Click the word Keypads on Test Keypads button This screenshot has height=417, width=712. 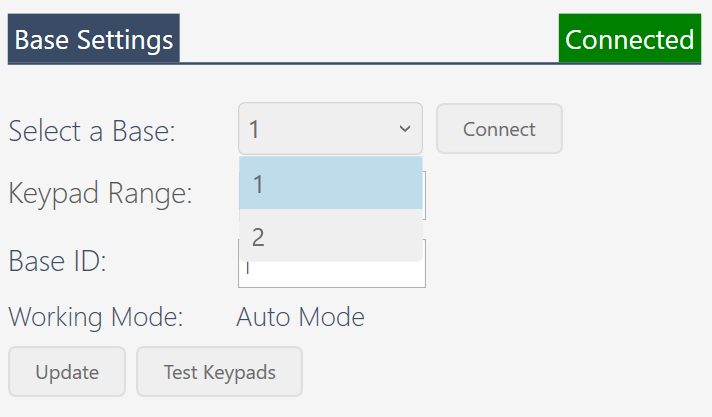click(x=239, y=372)
